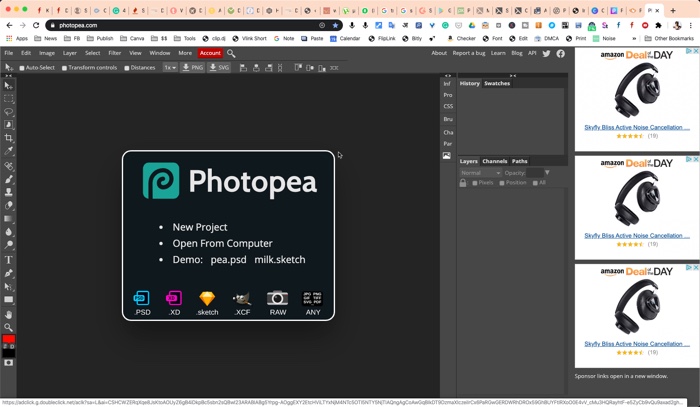Click the RAW camera format icon
Viewport: 700px width, 407px height.
pyautogui.click(x=278, y=303)
